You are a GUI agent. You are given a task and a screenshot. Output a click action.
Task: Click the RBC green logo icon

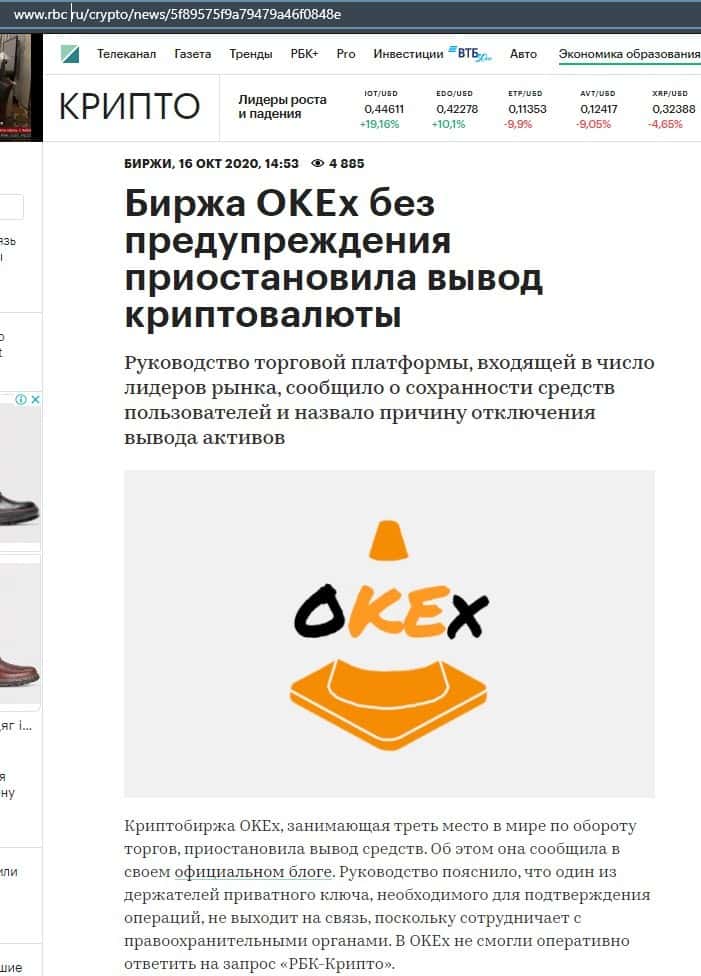coord(70,54)
